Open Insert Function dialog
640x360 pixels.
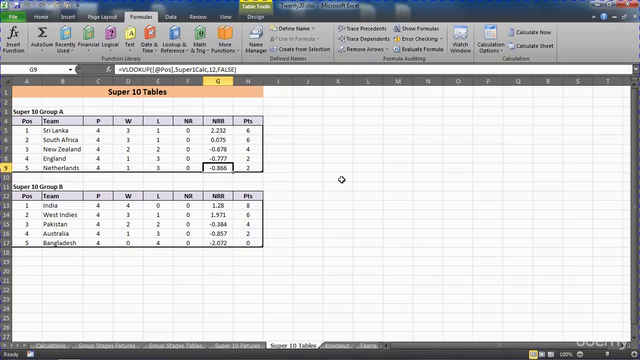pos(13,39)
